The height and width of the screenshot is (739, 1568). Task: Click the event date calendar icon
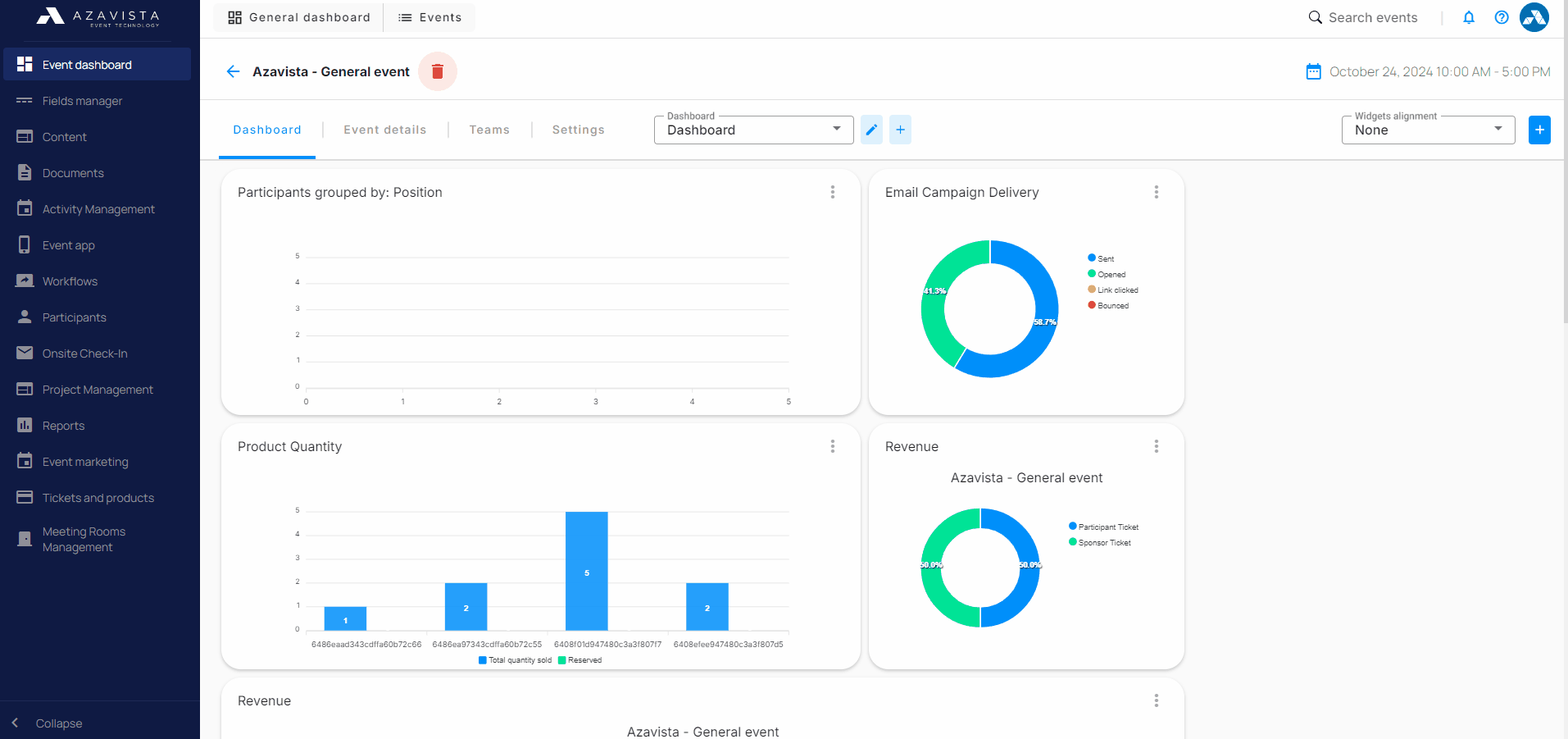[1313, 71]
